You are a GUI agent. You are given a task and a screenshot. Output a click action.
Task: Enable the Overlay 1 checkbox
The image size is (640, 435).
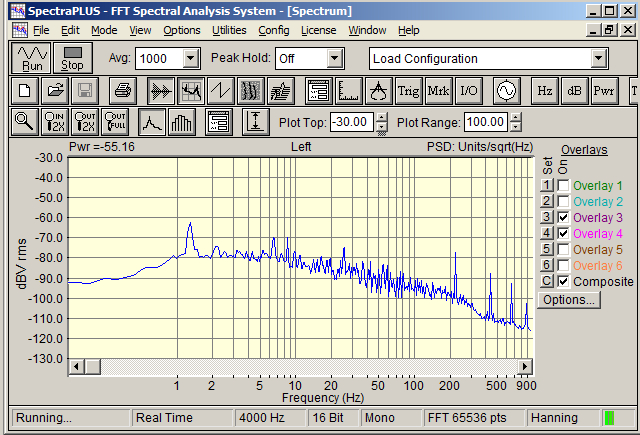(563, 186)
